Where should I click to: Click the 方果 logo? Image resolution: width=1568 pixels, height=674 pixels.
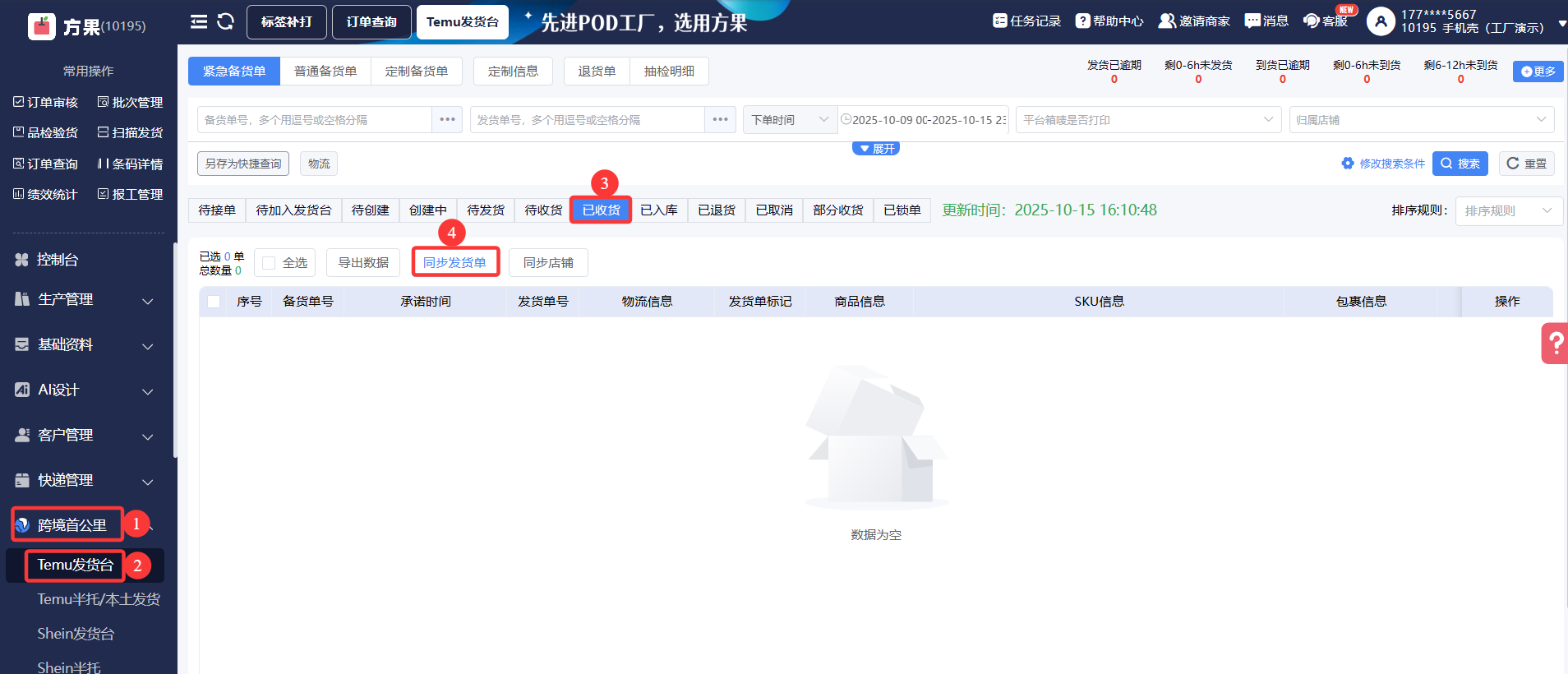point(42,26)
